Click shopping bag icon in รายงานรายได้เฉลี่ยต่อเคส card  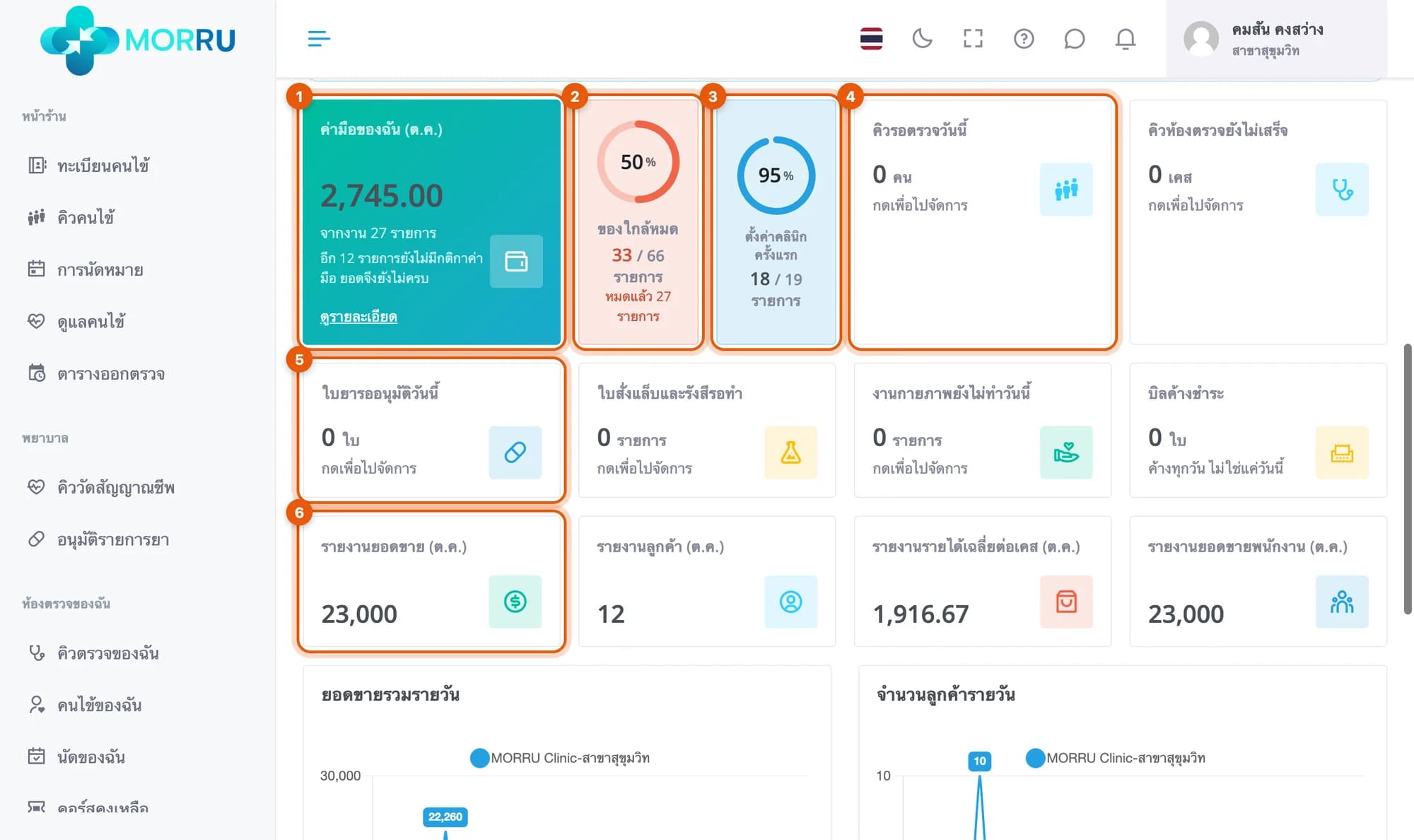click(x=1066, y=602)
